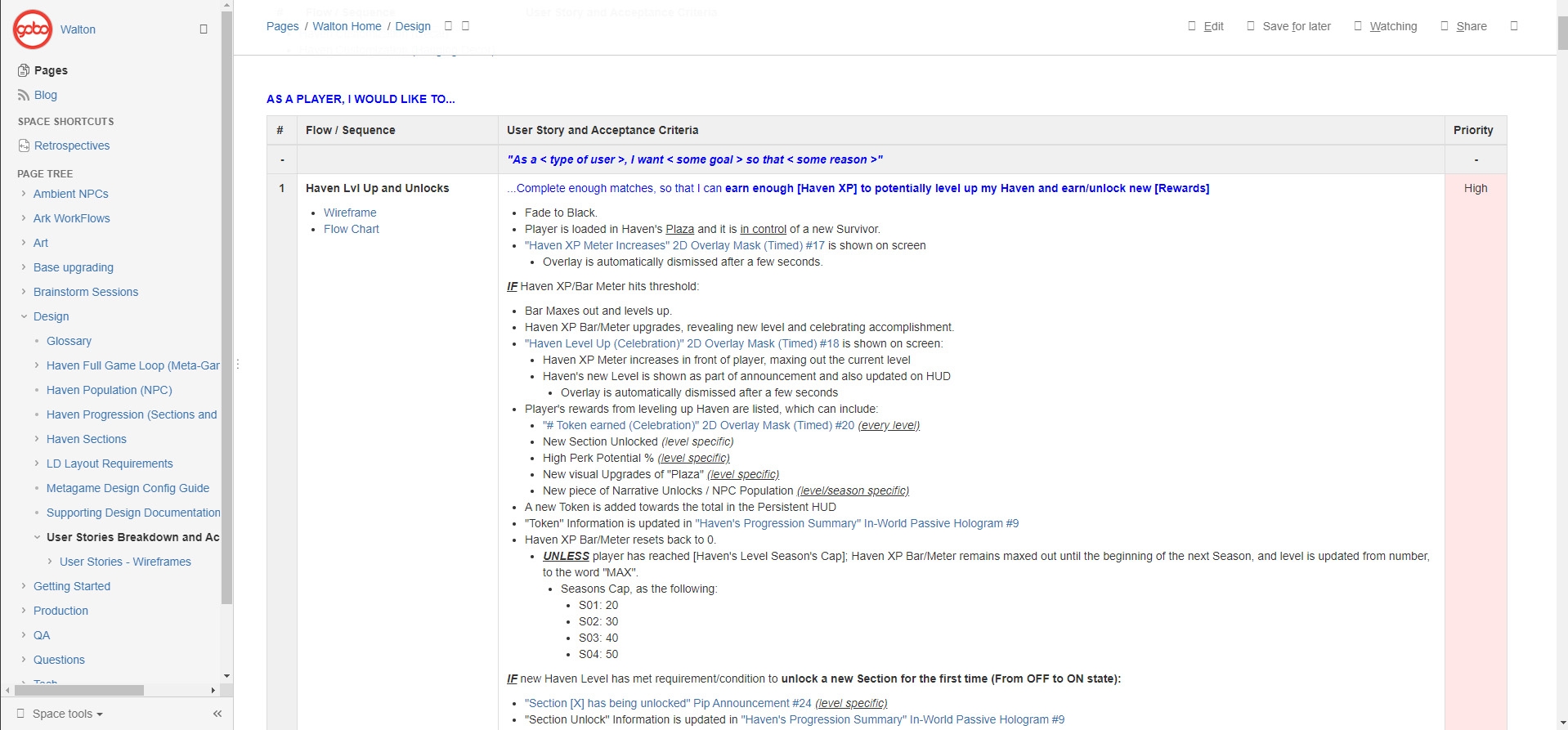The image size is (1568, 730).
Task: Click the Share icon
Action: [x=1445, y=26]
